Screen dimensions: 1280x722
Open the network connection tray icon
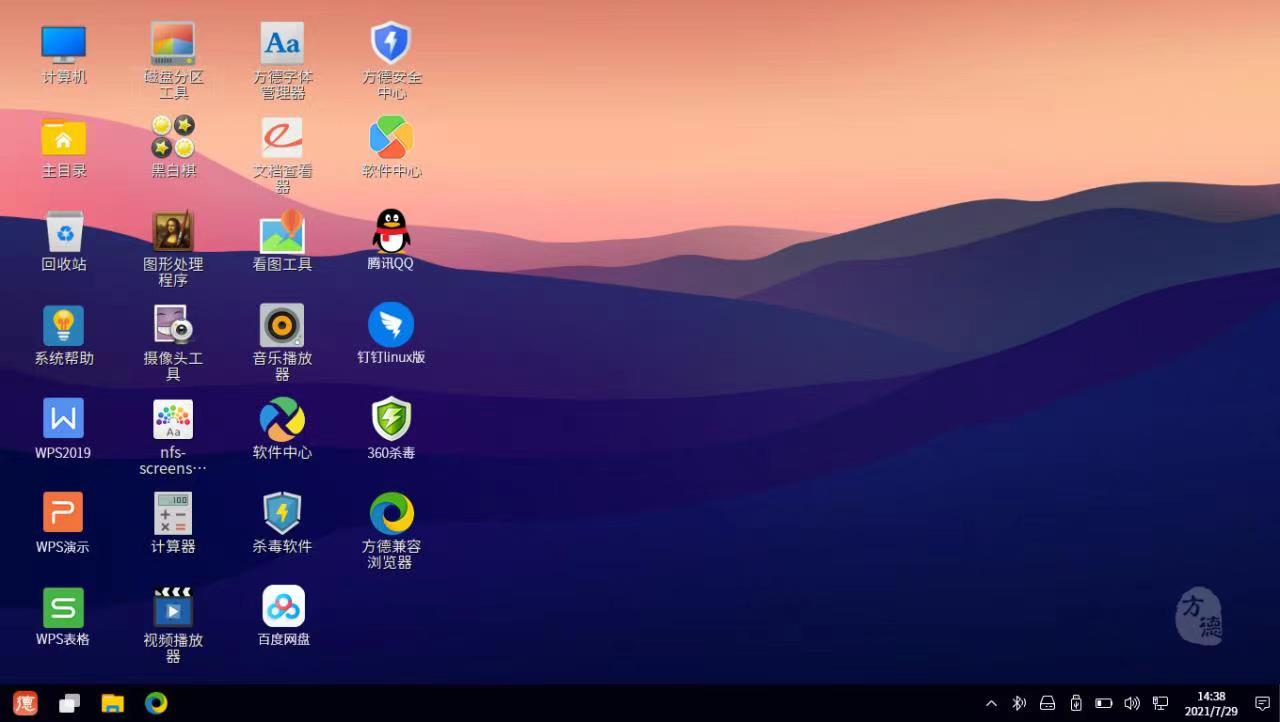[1161, 703]
